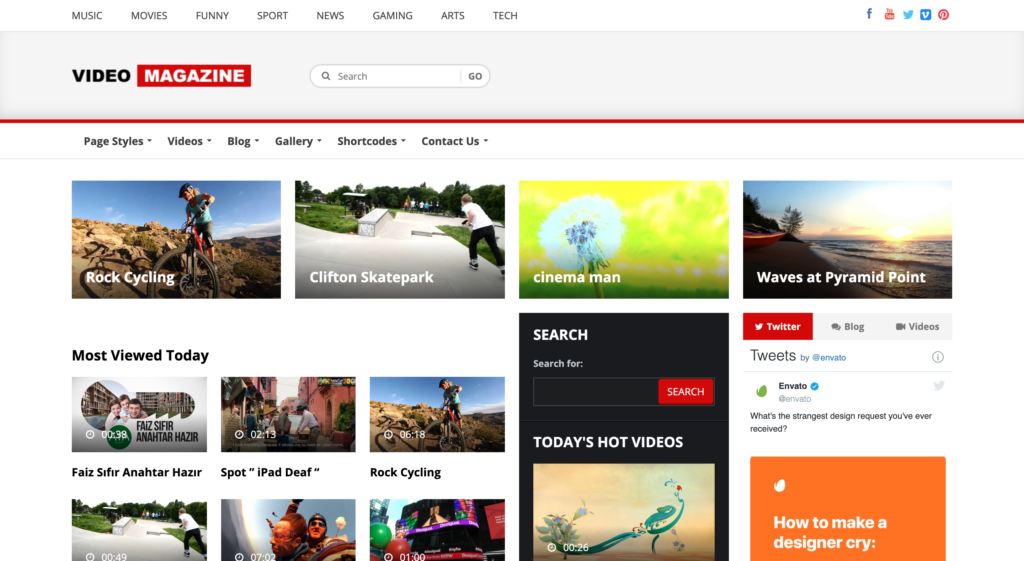Open the Vimeo social icon

pyautogui.click(x=925, y=14)
